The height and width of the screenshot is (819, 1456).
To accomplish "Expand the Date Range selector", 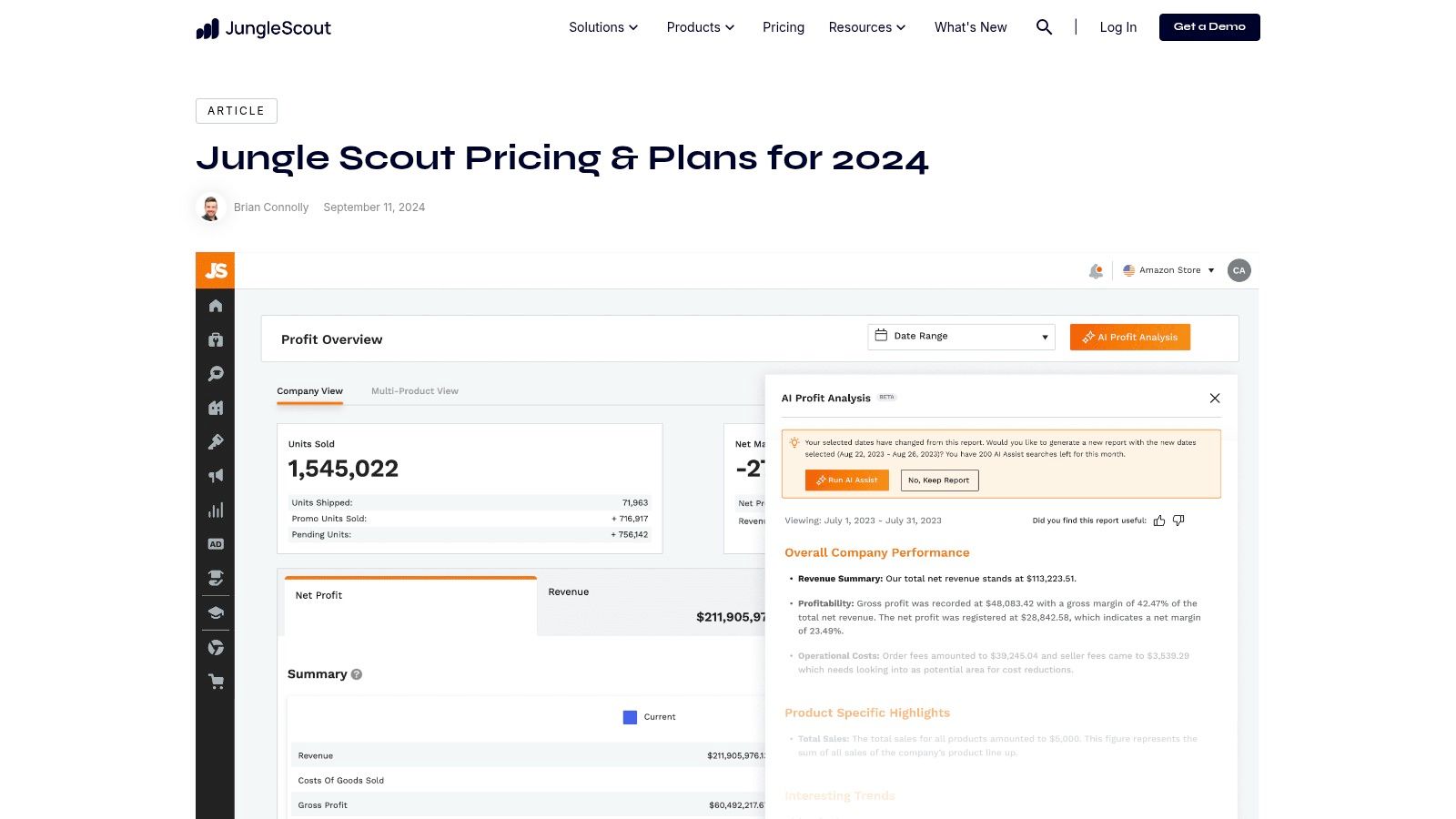I will coord(961,336).
